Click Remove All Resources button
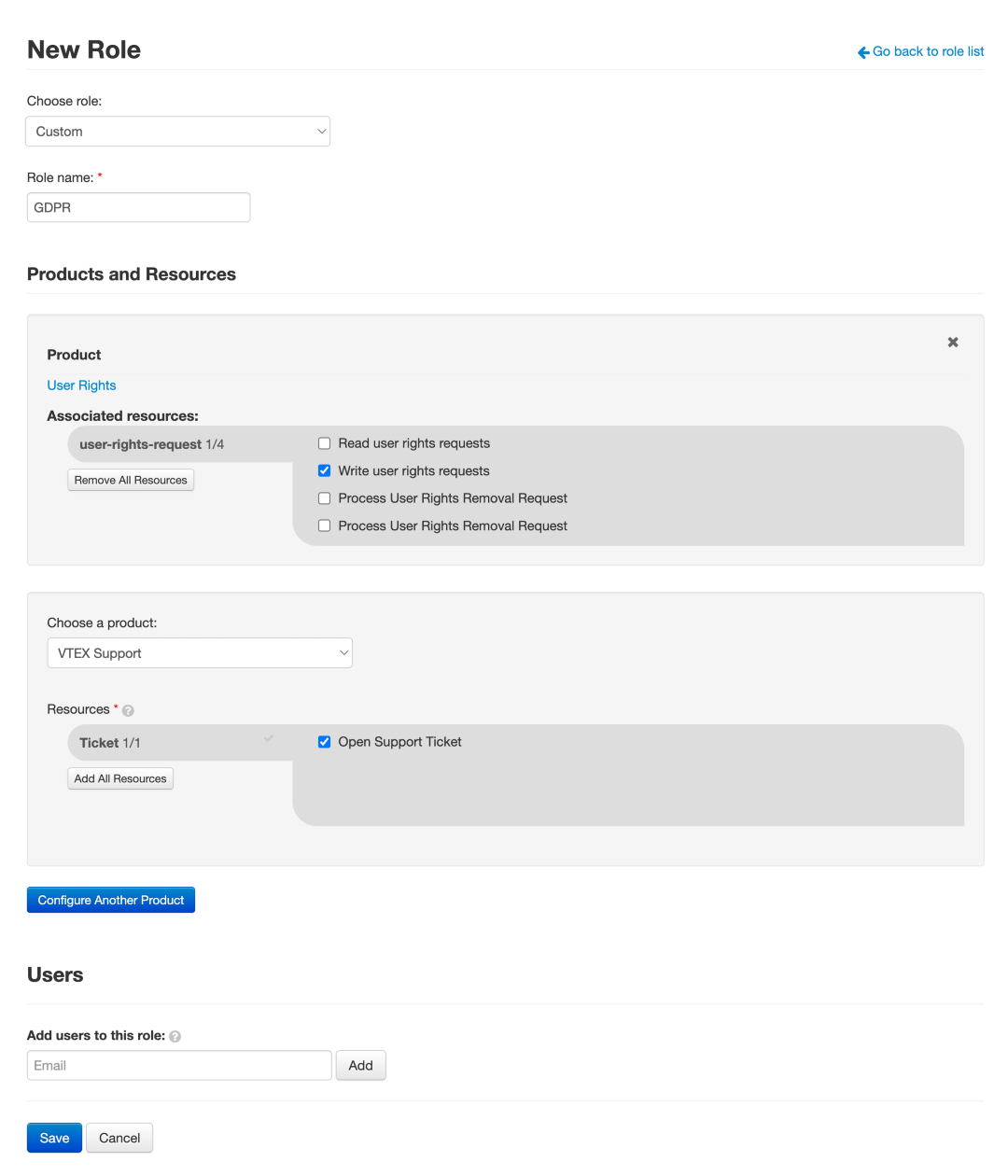Screen dimensions: 1008x1176 (131, 480)
